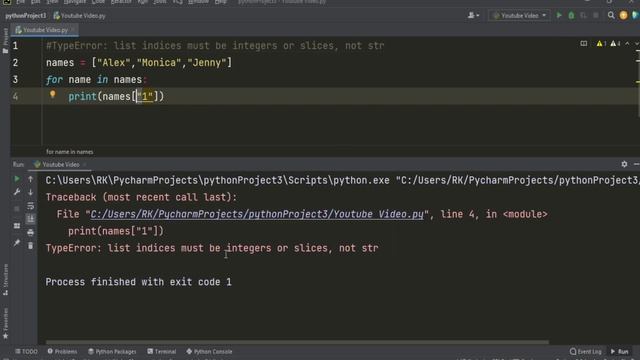The image size is (640, 360).
Task: Restore layout icon in the Run panel
Action: pos(17,226)
